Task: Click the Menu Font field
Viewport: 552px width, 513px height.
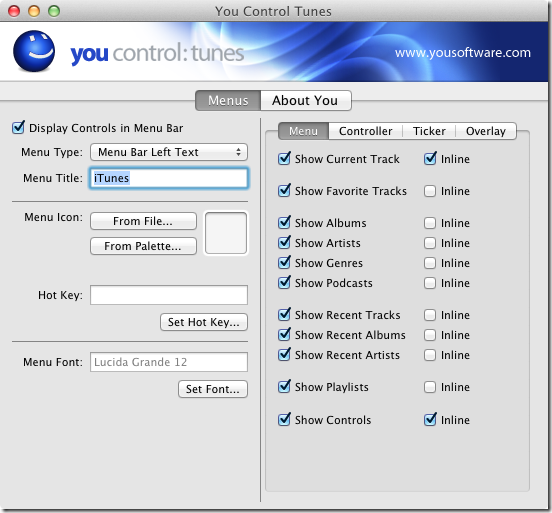Action: (169, 362)
